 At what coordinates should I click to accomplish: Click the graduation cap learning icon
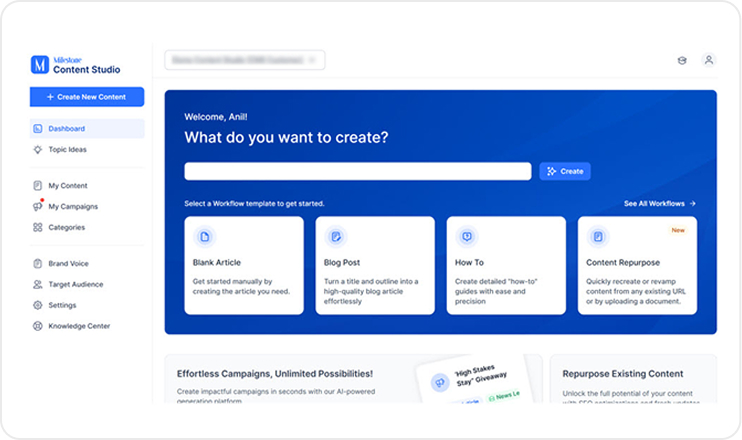(682, 60)
